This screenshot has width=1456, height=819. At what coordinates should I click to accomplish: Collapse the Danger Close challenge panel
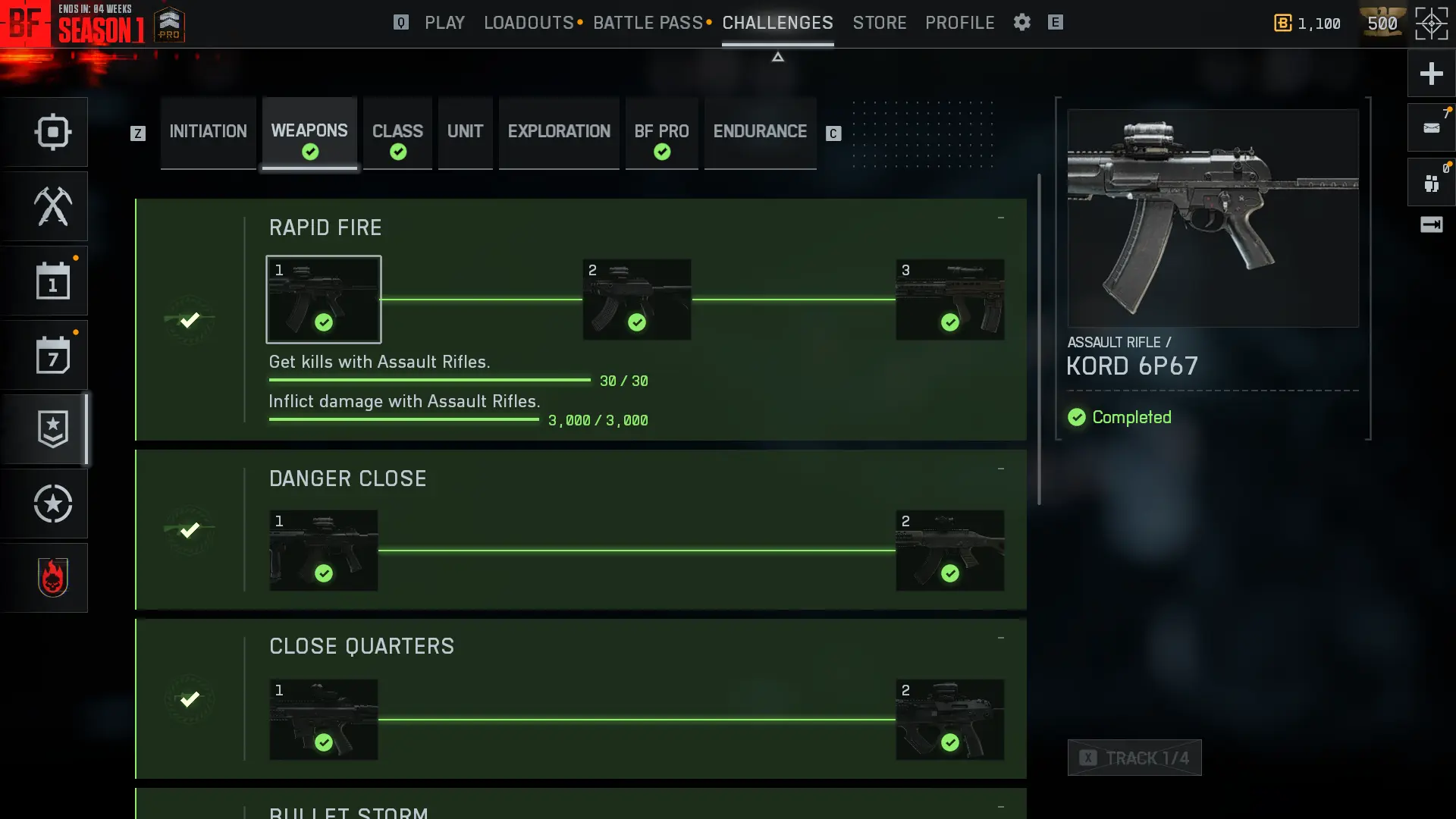[x=1001, y=469]
